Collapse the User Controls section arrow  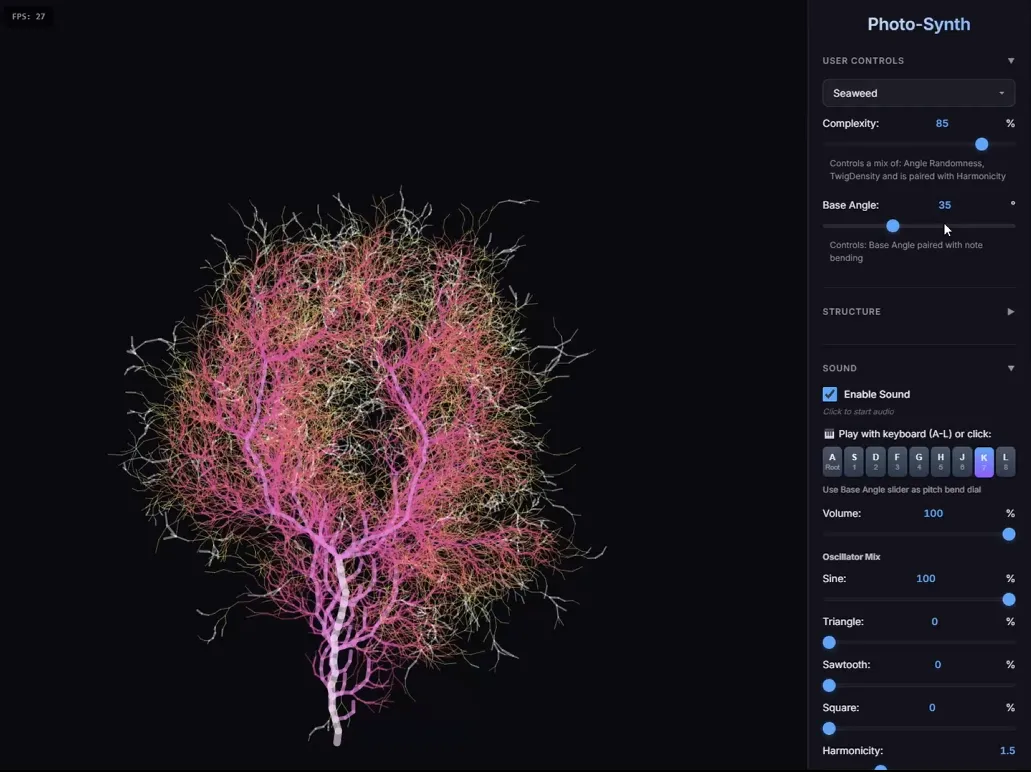(x=1010, y=61)
